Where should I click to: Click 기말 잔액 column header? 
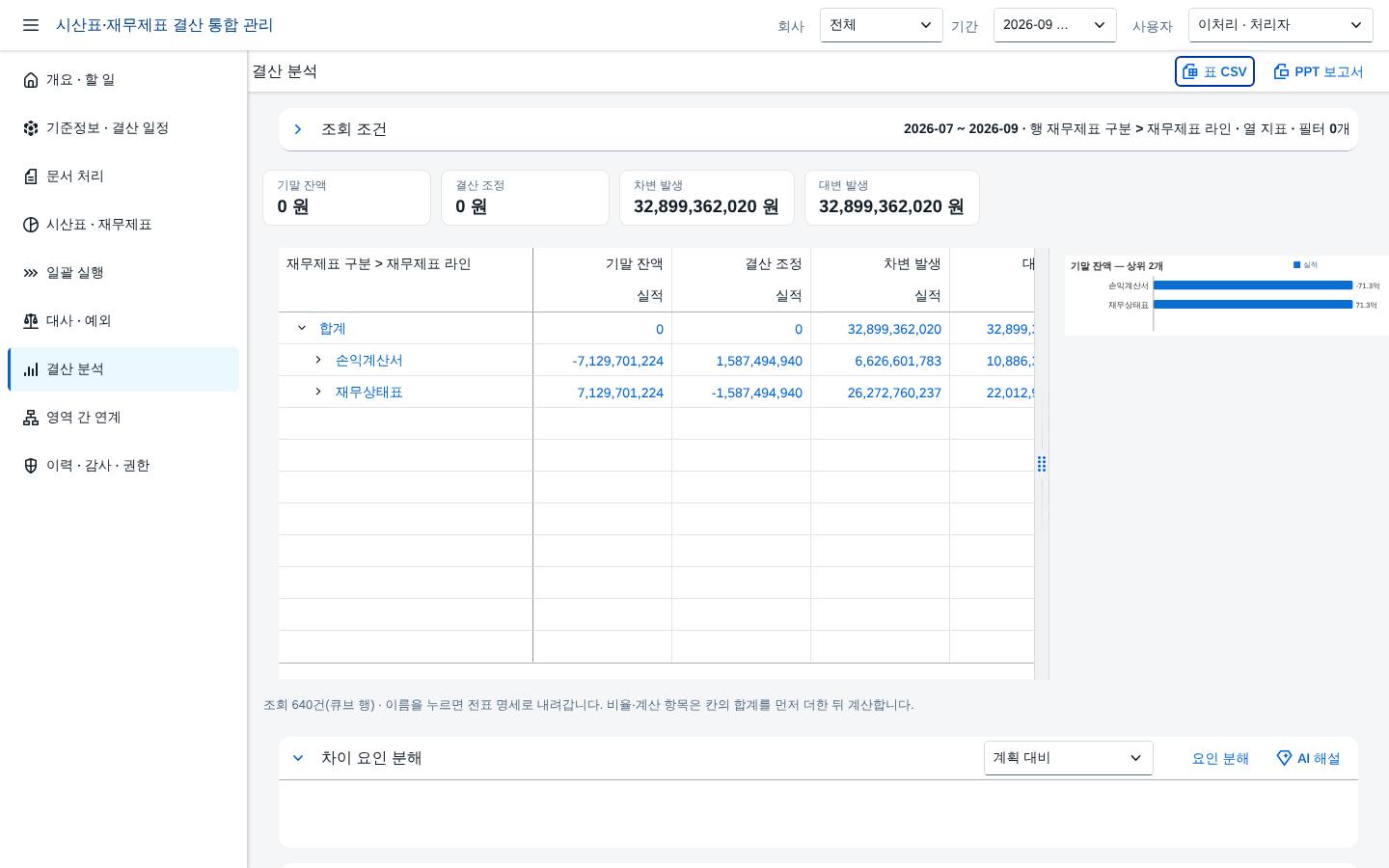coord(634,263)
